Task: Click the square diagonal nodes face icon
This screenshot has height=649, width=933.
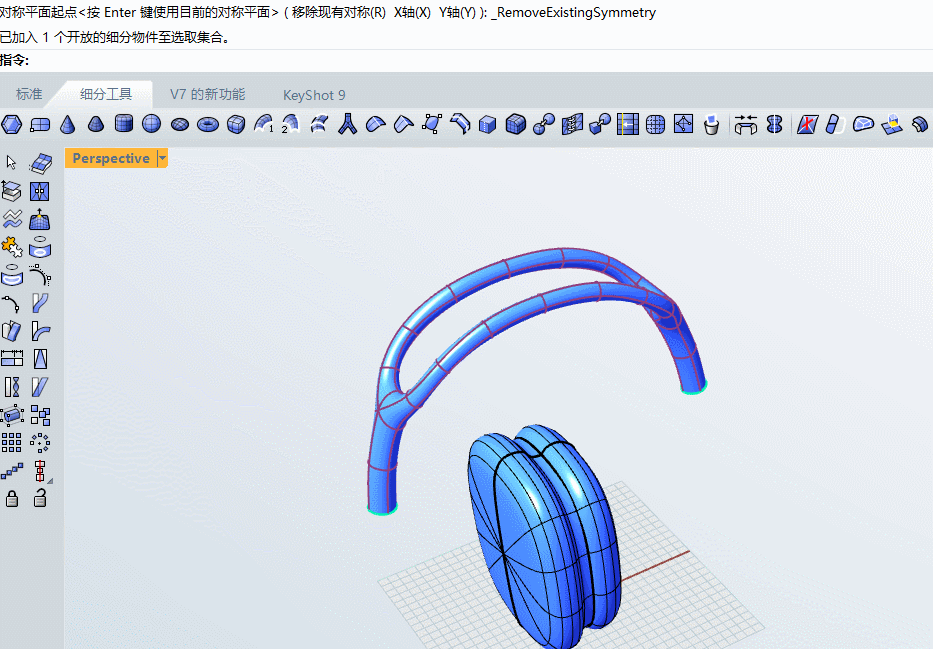Action: click(683, 124)
